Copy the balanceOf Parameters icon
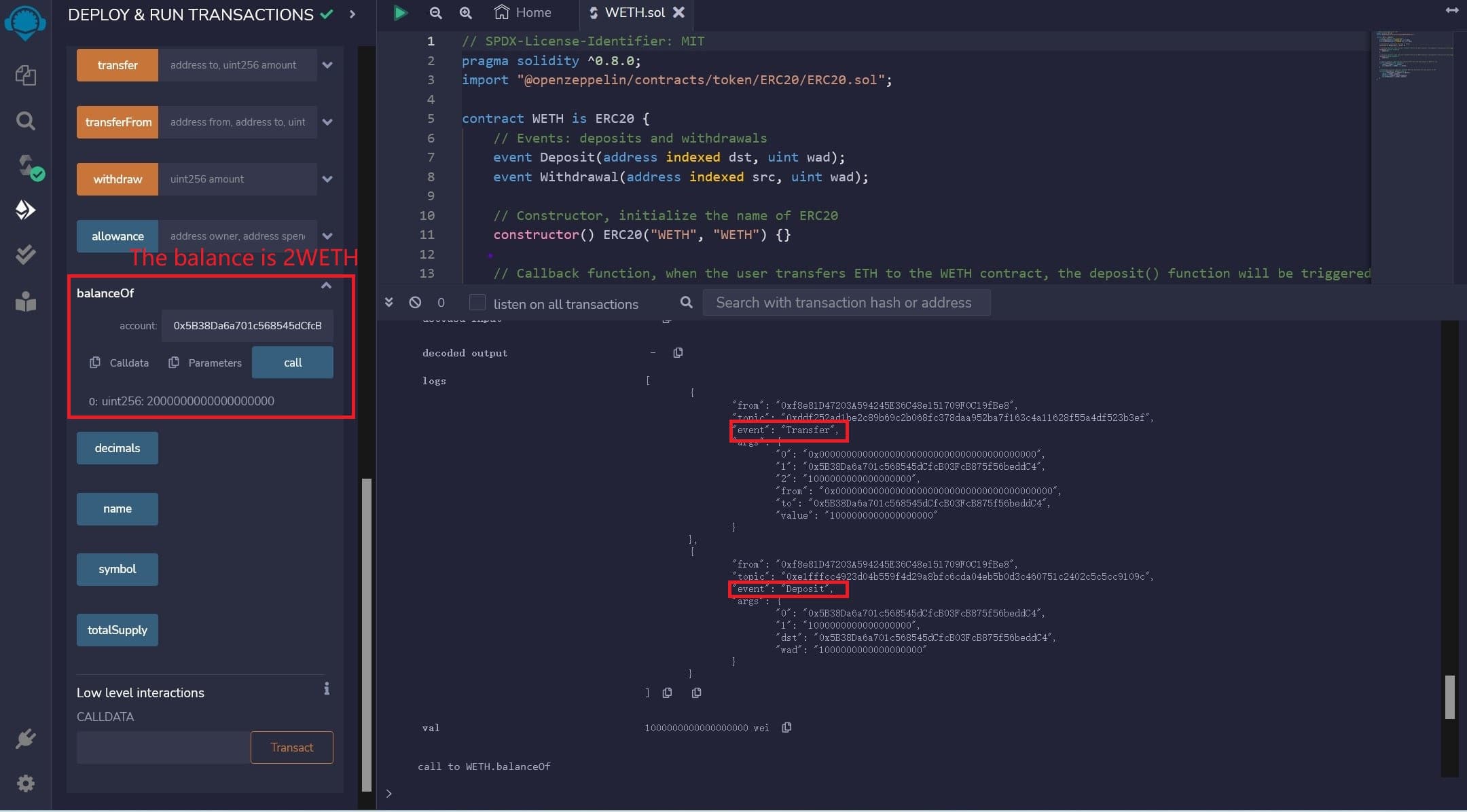 click(174, 363)
